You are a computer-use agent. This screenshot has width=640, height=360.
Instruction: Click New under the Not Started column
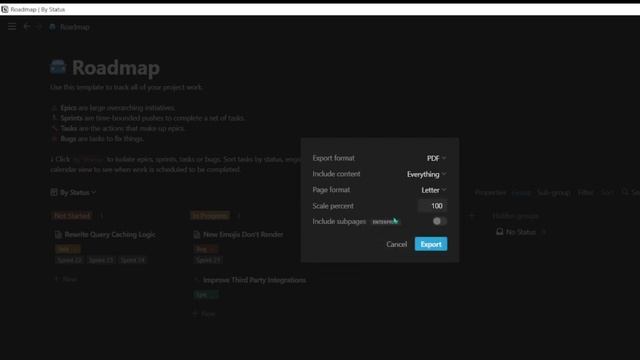click(x=66, y=279)
